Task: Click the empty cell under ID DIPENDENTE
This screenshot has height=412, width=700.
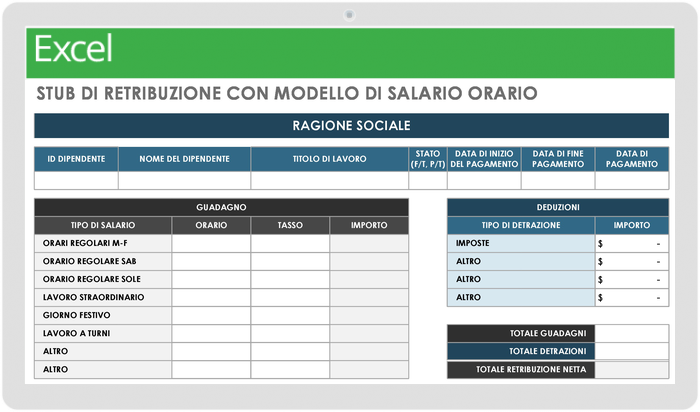Action: (x=76, y=180)
